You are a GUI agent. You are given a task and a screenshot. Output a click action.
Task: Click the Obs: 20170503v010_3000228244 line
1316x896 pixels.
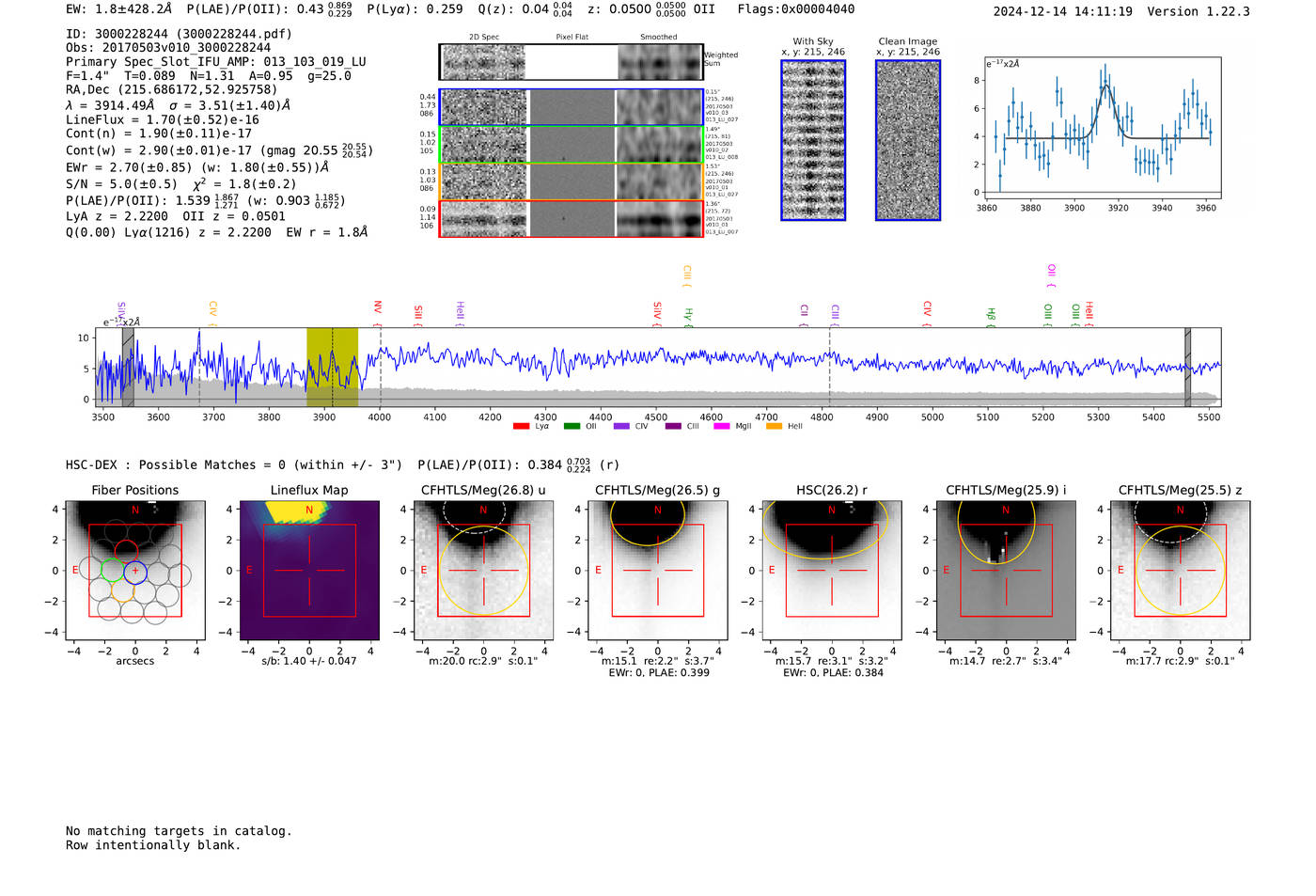point(168,48)
